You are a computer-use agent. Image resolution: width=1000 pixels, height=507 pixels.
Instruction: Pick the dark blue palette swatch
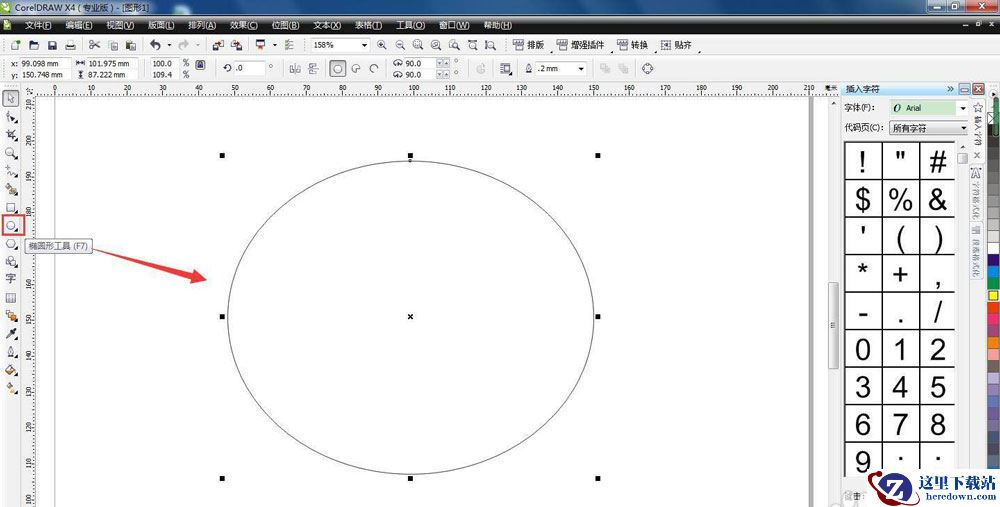tap(993, 260)
